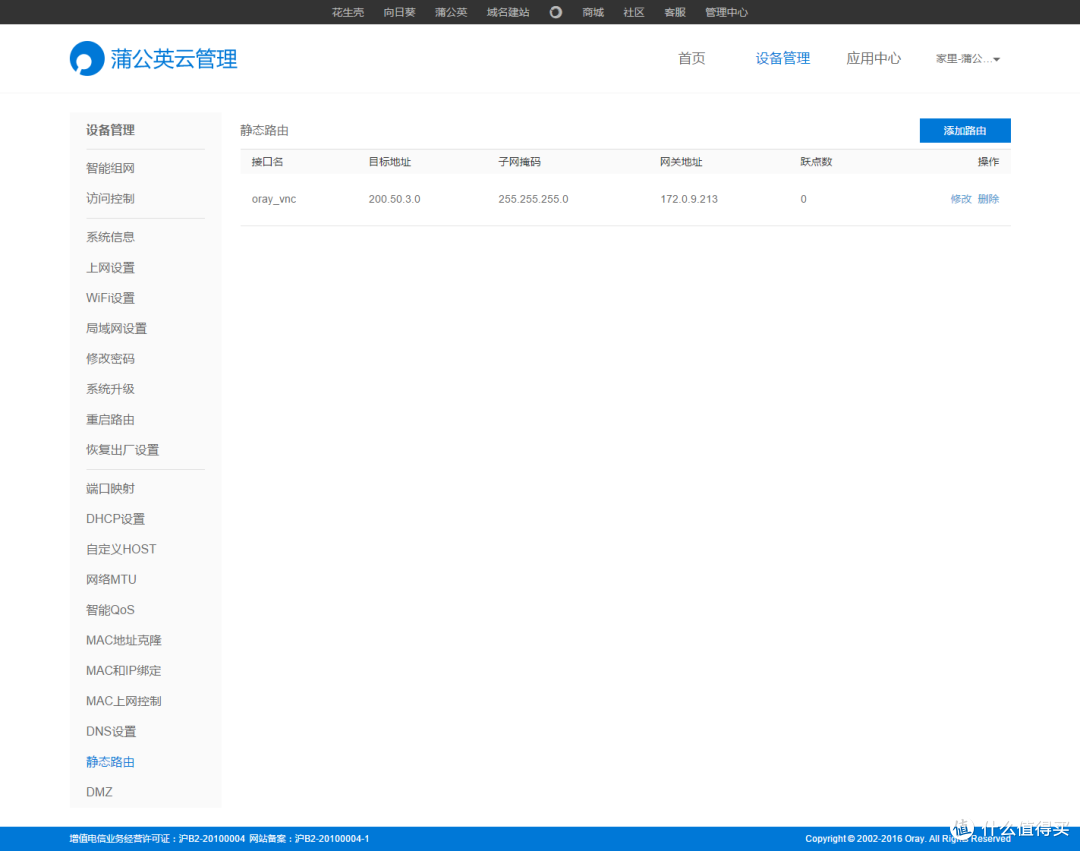Screen dimensions: 1080x851
Task: Switch to the 设备管理 tab
Action: click(782, 59)
